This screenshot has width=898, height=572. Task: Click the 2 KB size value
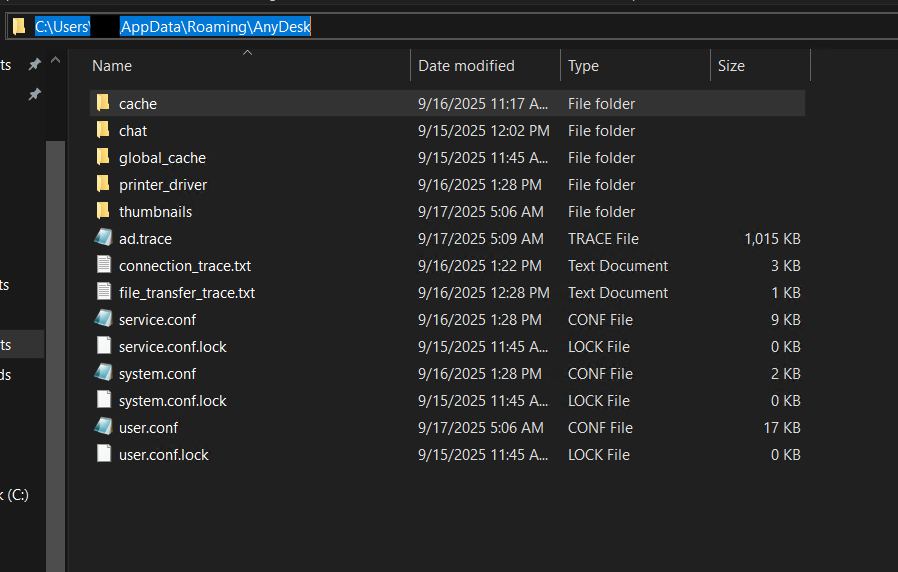pos(785,374)
